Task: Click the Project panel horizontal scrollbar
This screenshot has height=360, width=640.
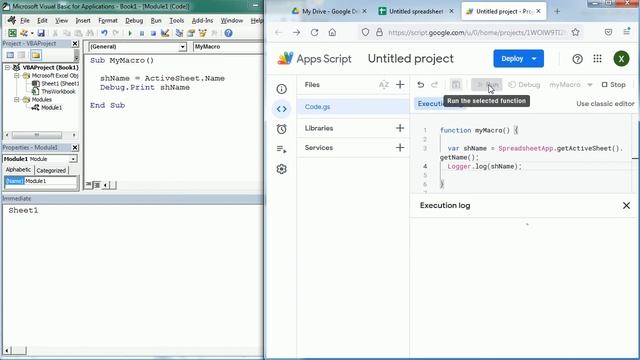Action: coord(40,135)
